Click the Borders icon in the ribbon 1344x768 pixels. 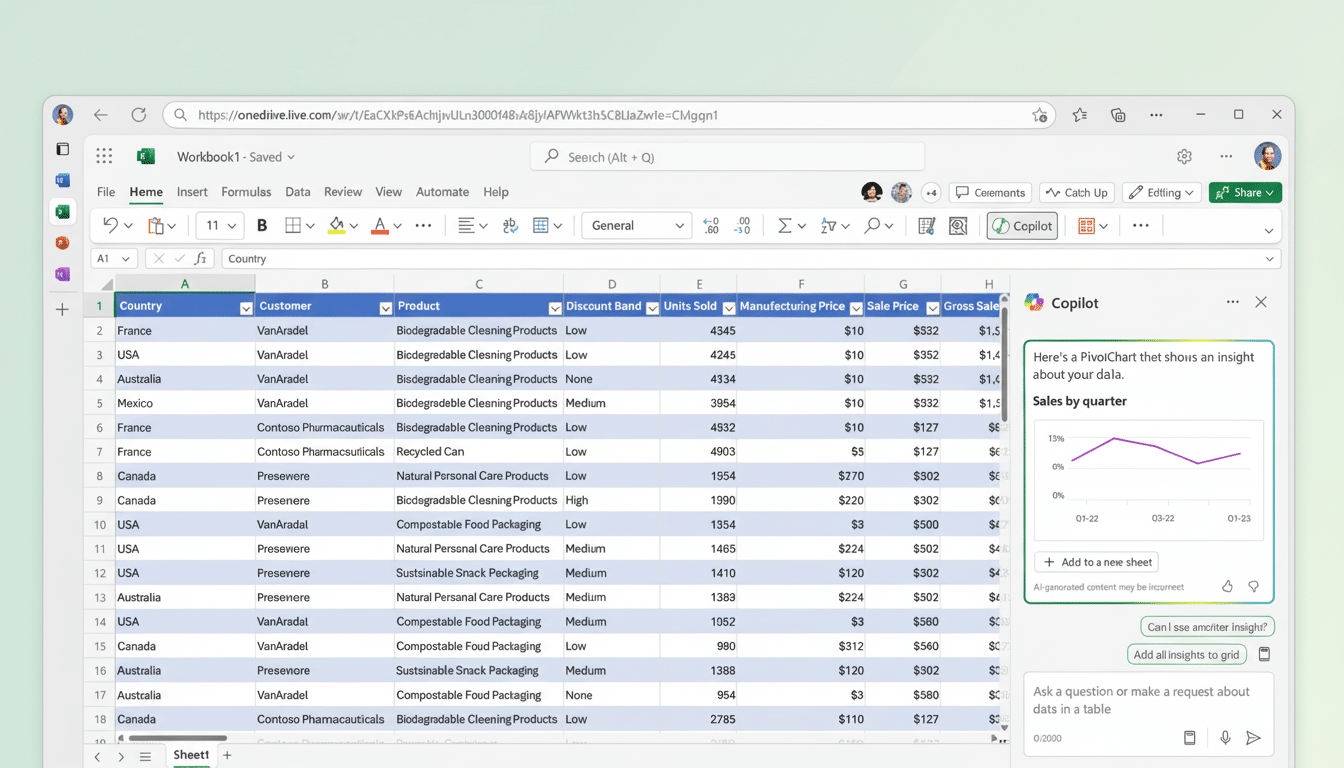pos(291,225)
